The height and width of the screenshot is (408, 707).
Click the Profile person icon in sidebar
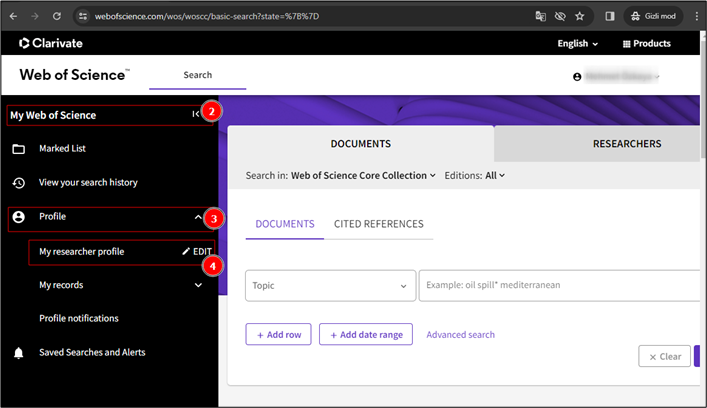tap(18, 217)
